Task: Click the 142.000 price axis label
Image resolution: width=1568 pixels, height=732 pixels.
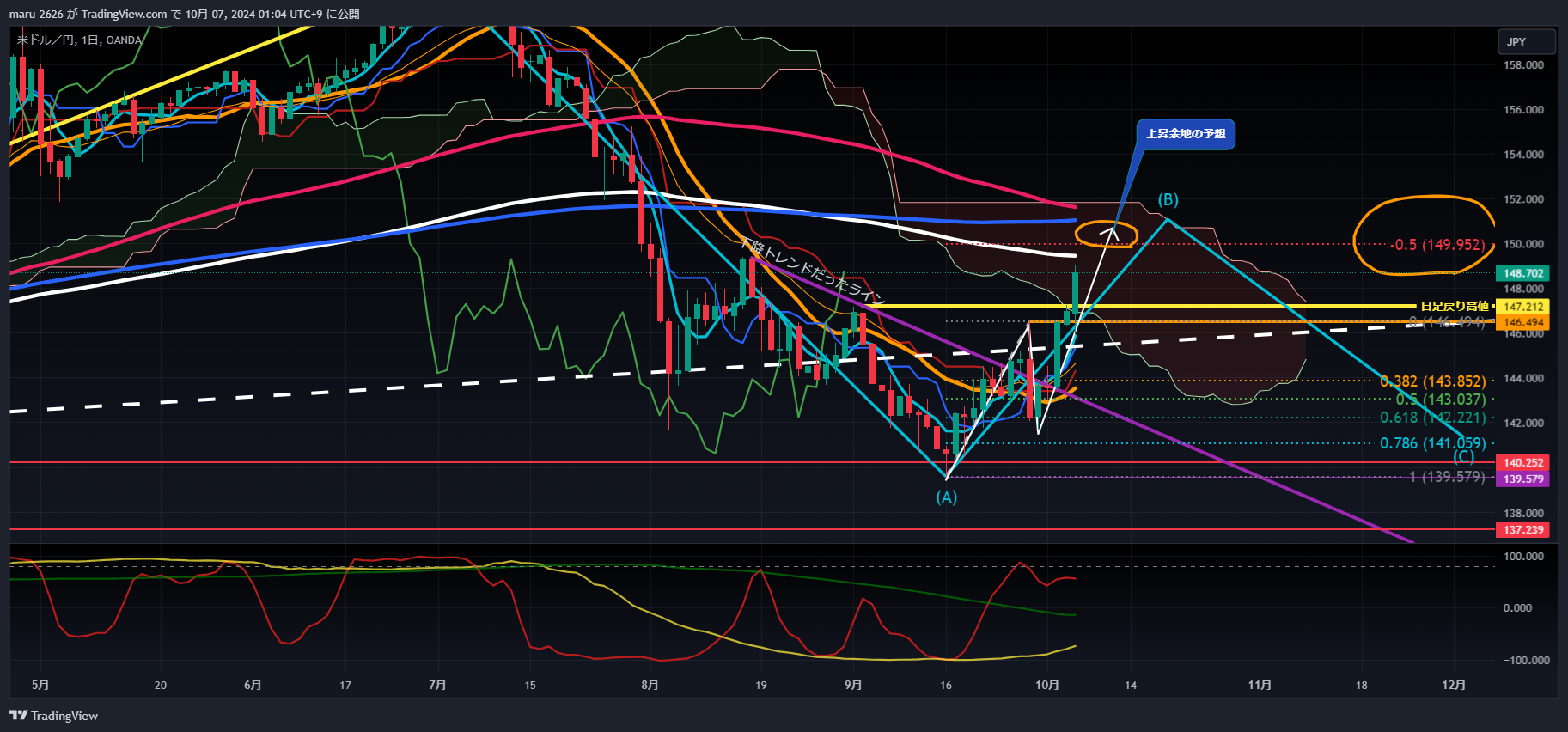Action: [1523, 423]
